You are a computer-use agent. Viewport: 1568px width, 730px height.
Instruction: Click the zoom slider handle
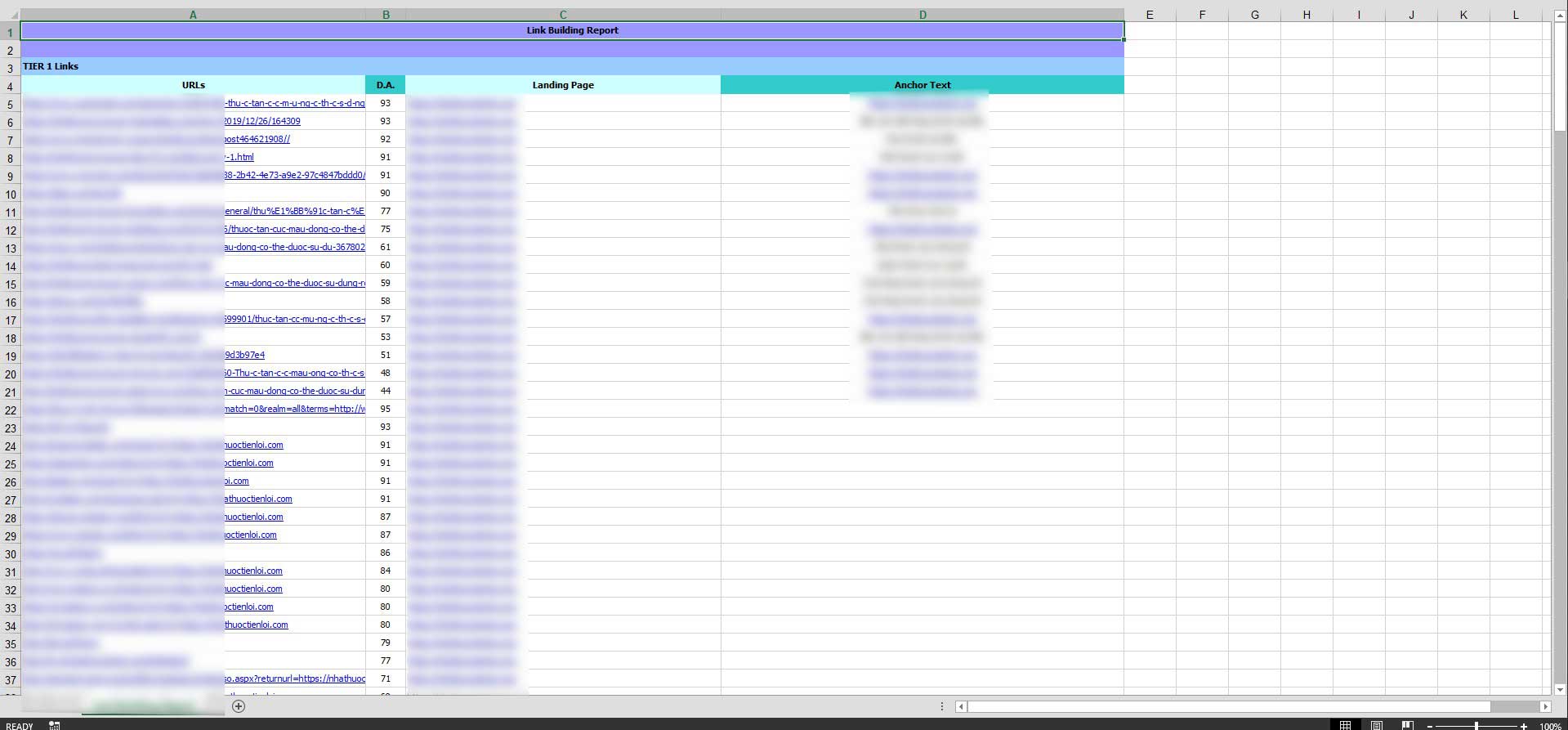point(1476,726)
